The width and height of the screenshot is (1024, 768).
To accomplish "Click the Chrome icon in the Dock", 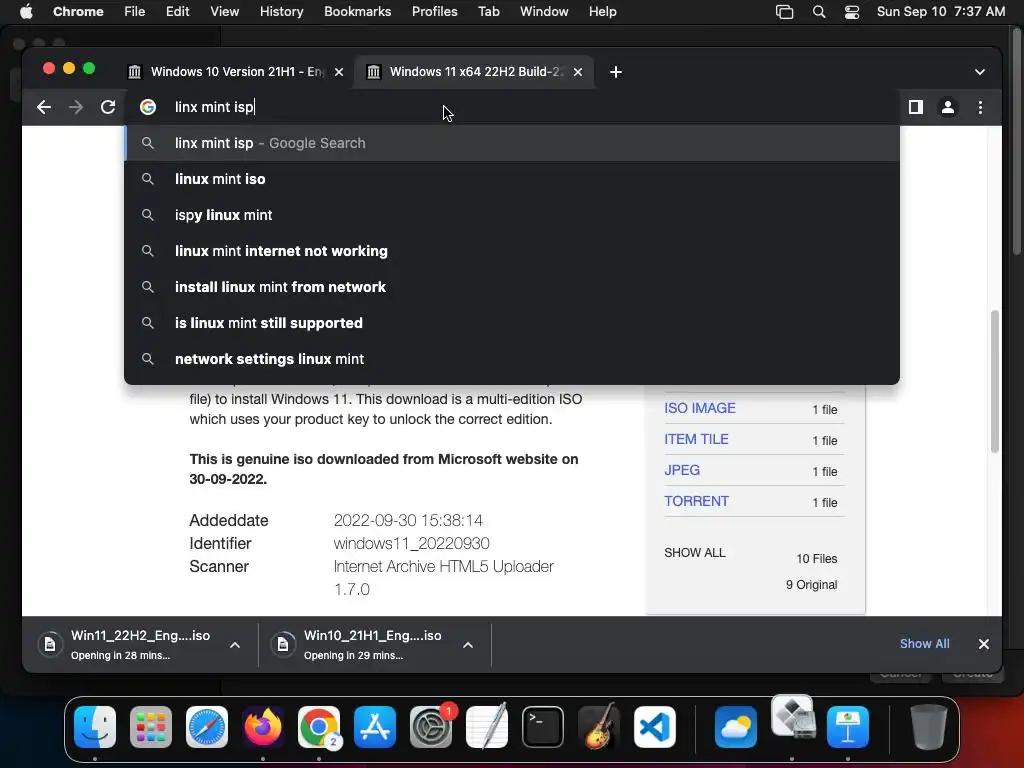I will (x=319, y=727).
